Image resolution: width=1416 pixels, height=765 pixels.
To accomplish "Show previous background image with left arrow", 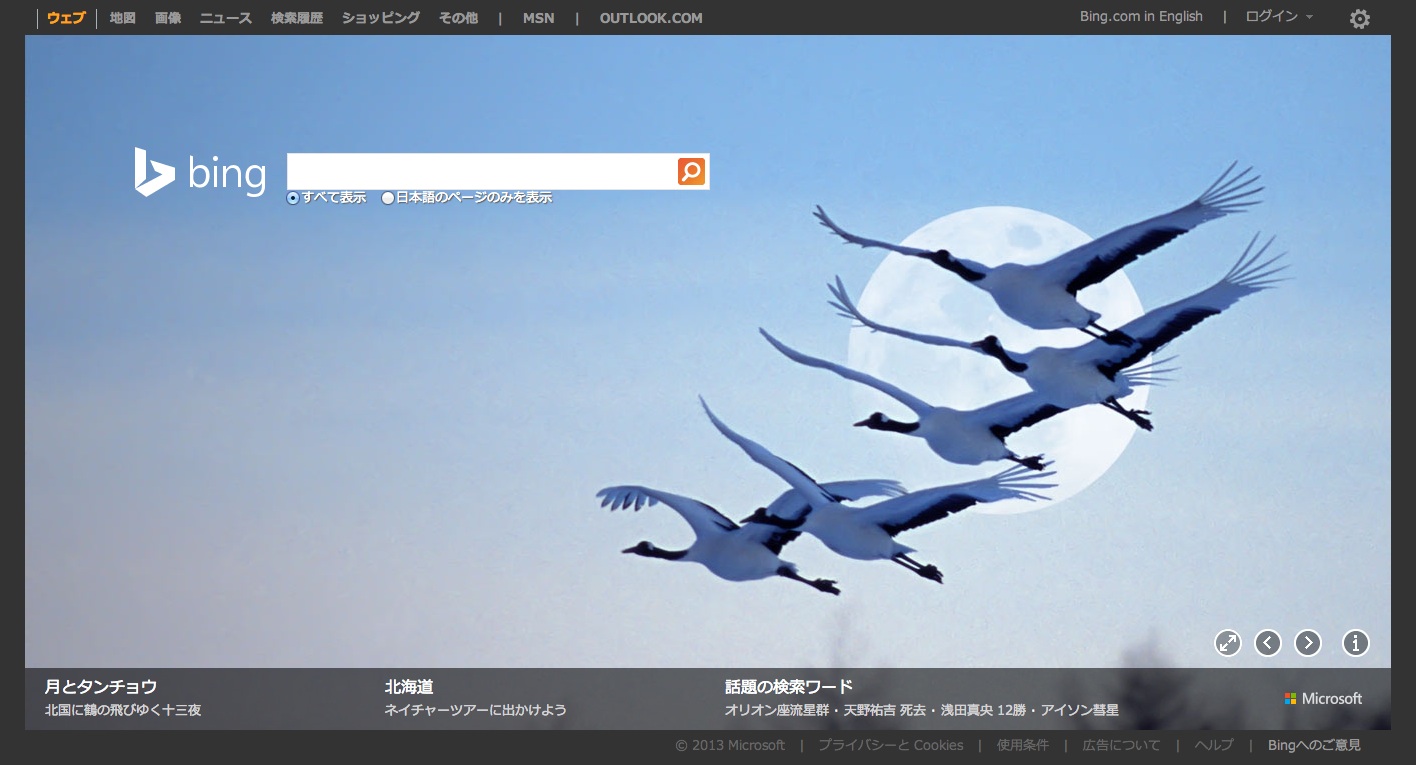I will tap(1267, 643).
